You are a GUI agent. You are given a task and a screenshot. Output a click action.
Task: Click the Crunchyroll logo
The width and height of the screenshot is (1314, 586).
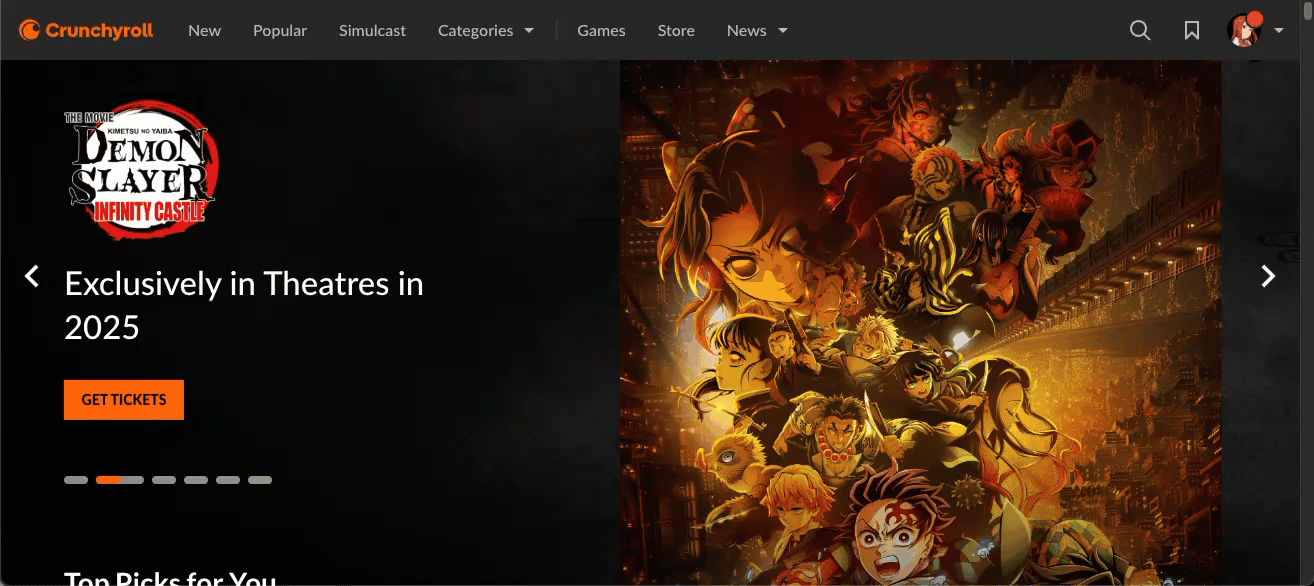click(86, 30)
